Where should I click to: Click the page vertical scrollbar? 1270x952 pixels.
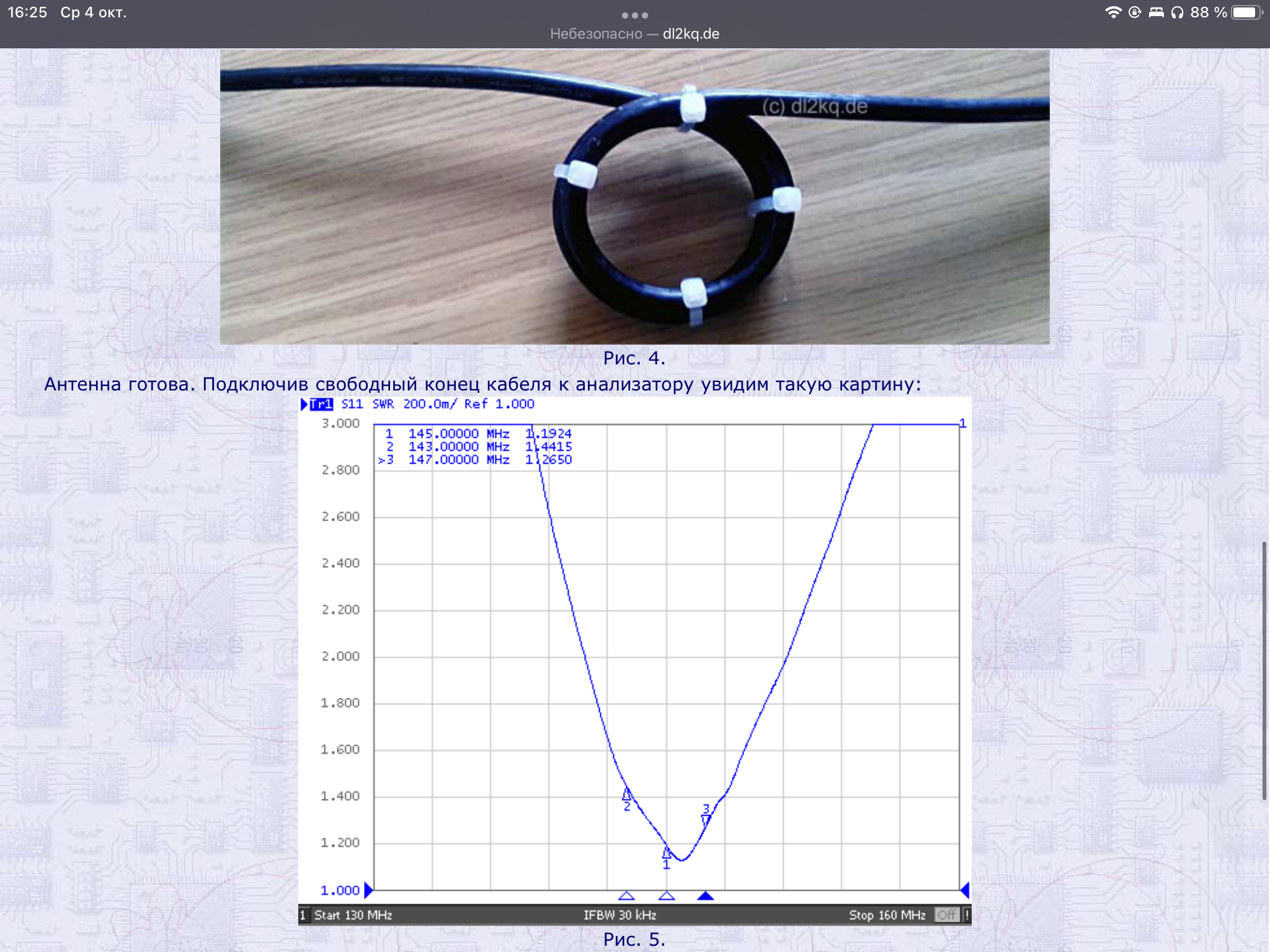pyautogui.click(x=1264, y=671)
